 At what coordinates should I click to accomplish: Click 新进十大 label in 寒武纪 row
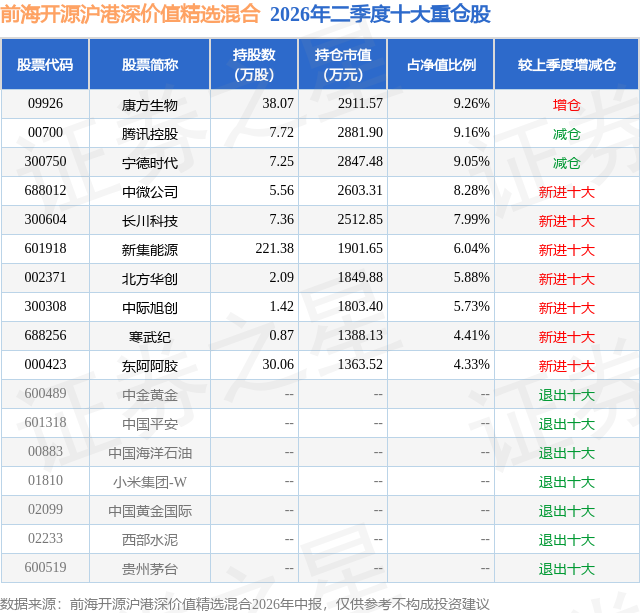567,337
